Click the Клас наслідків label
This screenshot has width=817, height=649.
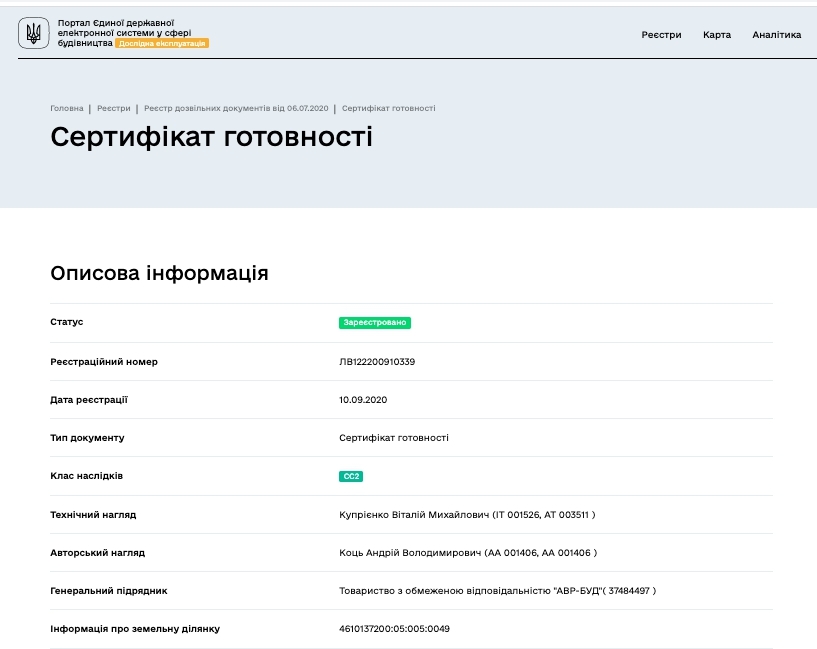tap(86, 476)
